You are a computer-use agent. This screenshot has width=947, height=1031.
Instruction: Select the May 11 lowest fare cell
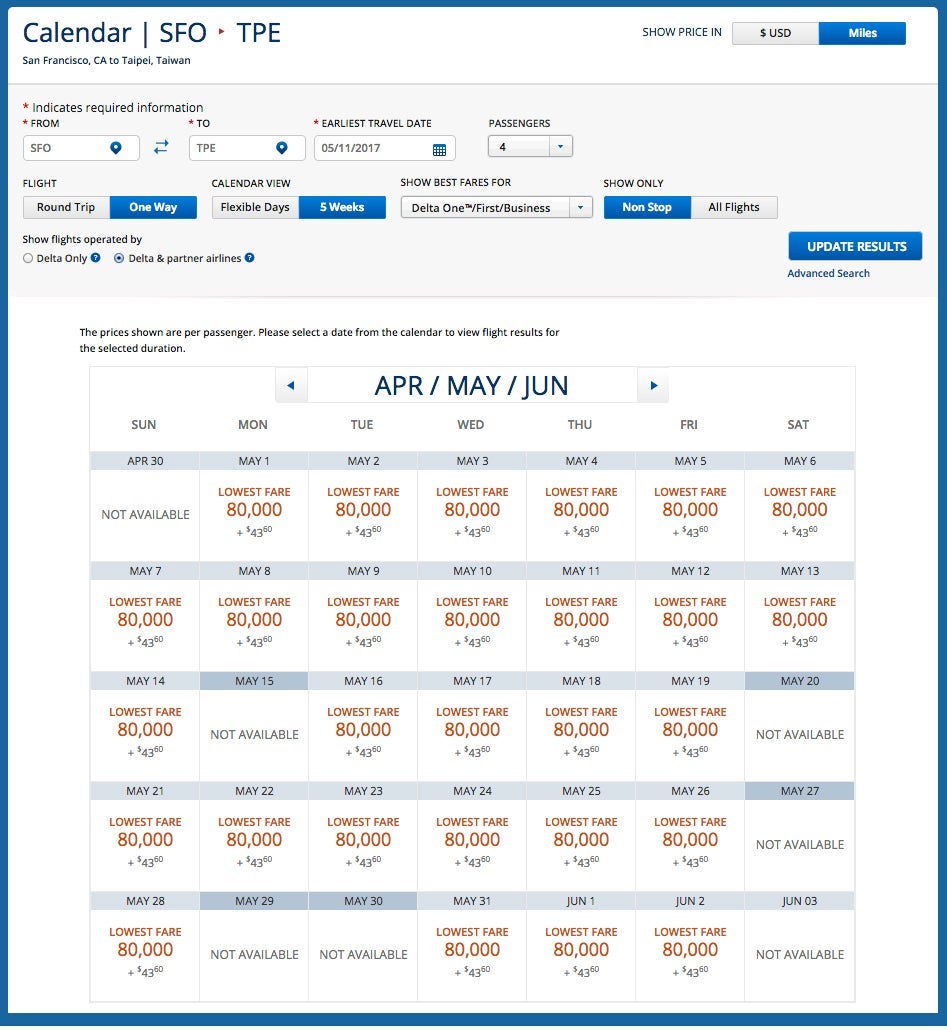580,620
